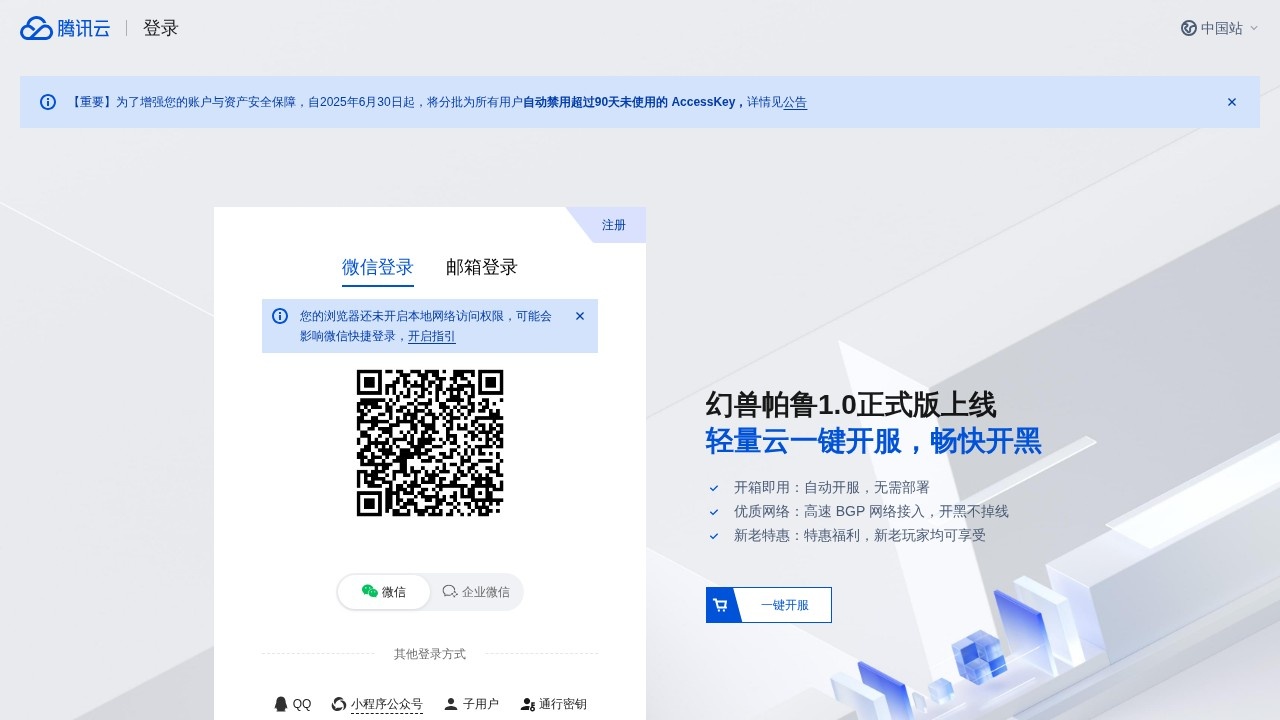Click the 其他登录方式 label
1280x720 pixels.
[x=430, y=654]
